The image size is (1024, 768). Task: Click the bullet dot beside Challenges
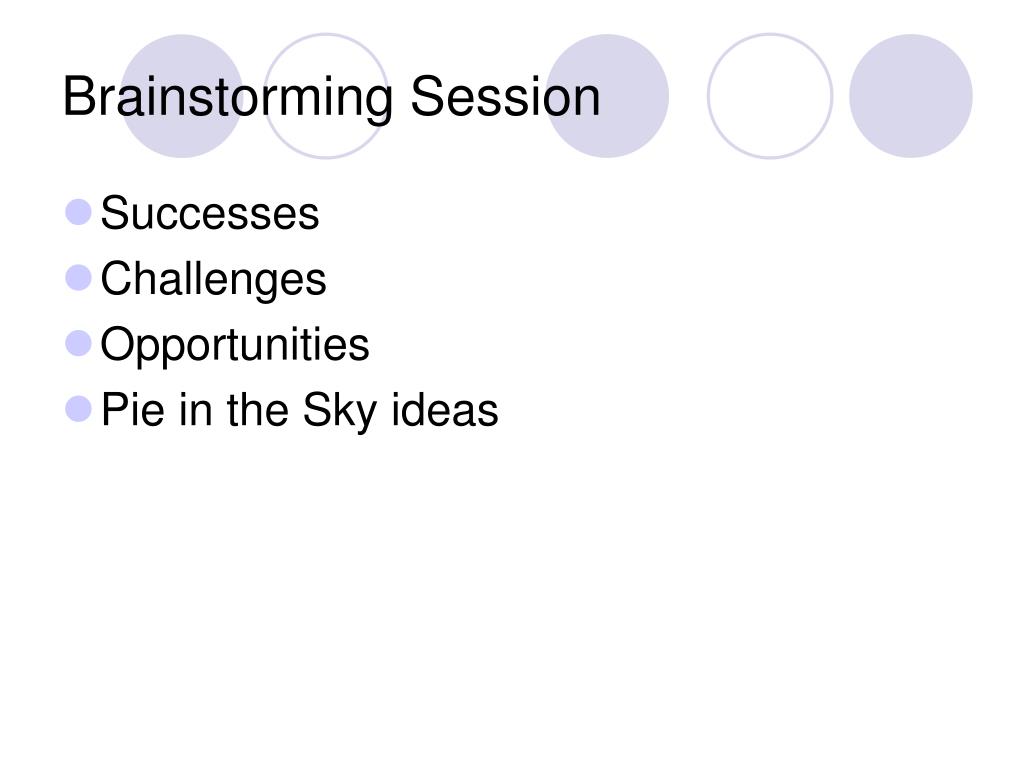point(78,278)
